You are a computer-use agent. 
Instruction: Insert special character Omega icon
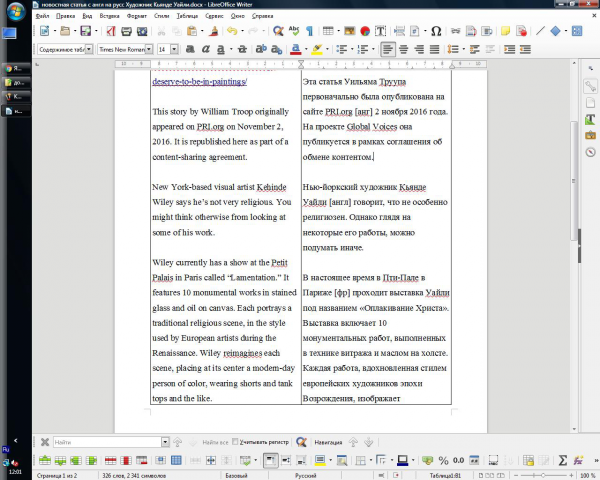pos(436,31)
